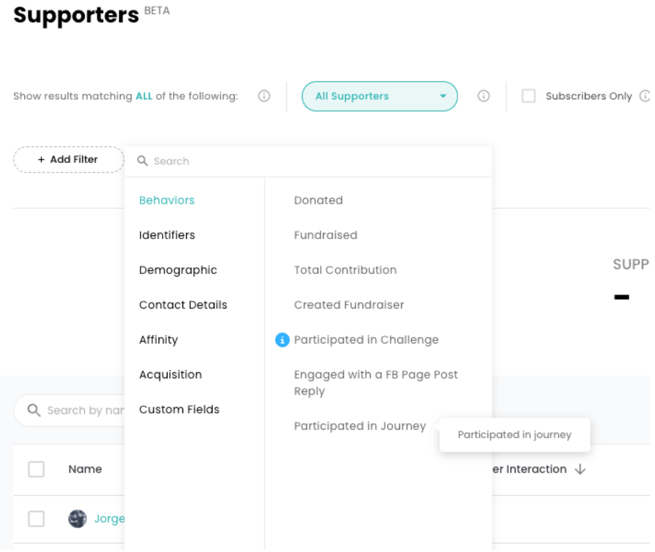The image size is (655, 552).
Task: Click the info icon beside Participated in Challenge
Action: pos(282,340)
